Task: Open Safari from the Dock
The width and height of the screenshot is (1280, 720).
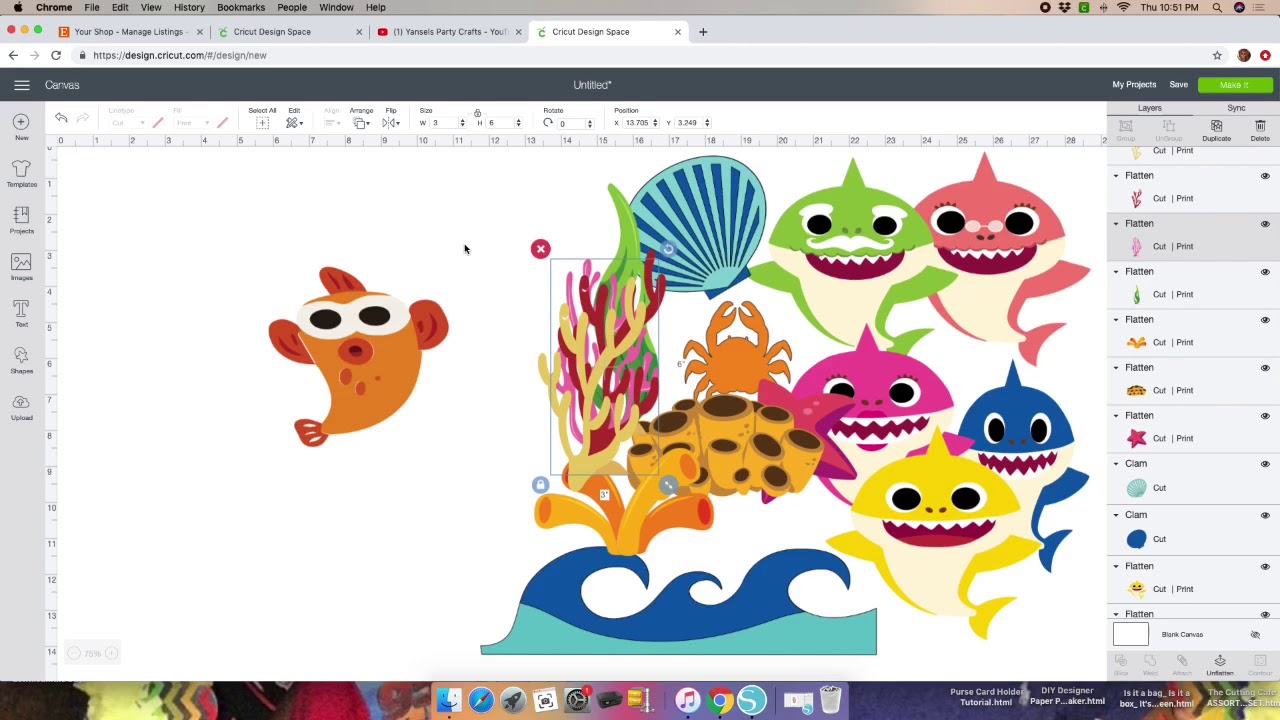Action: [x=481, y=701]
